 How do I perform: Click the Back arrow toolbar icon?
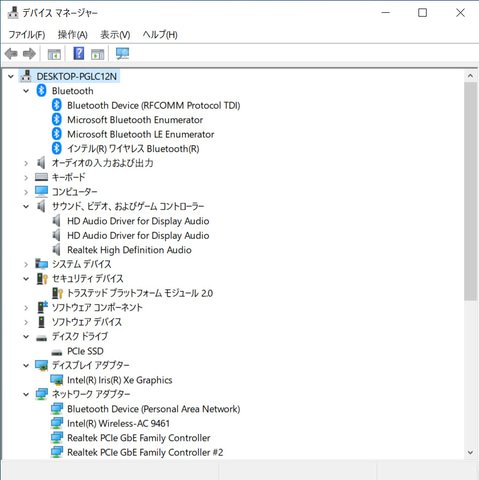pyautogui.click(x=11, y=53)
